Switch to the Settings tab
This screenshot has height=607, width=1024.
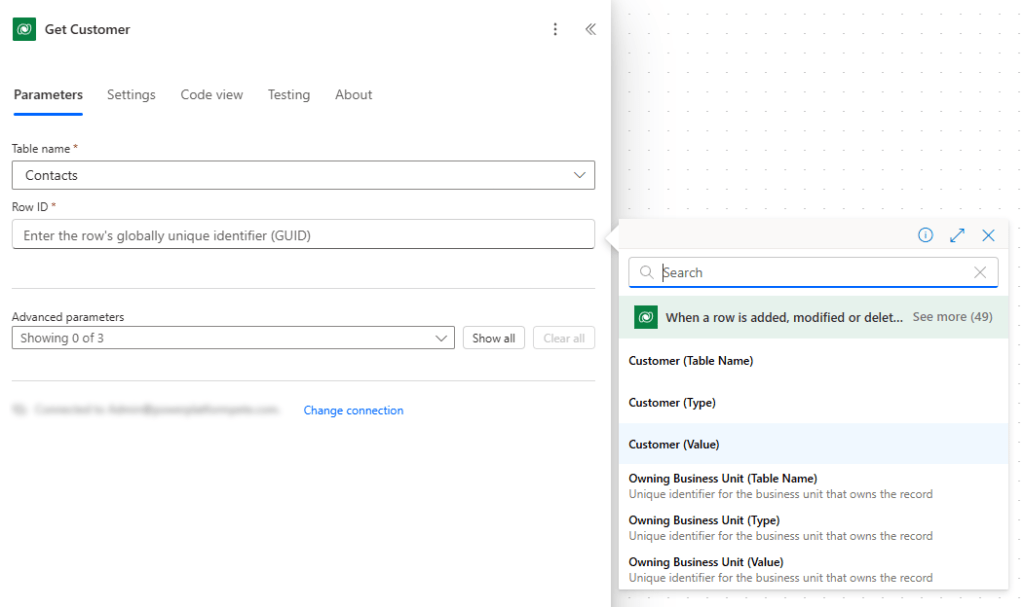pos(131,95)
